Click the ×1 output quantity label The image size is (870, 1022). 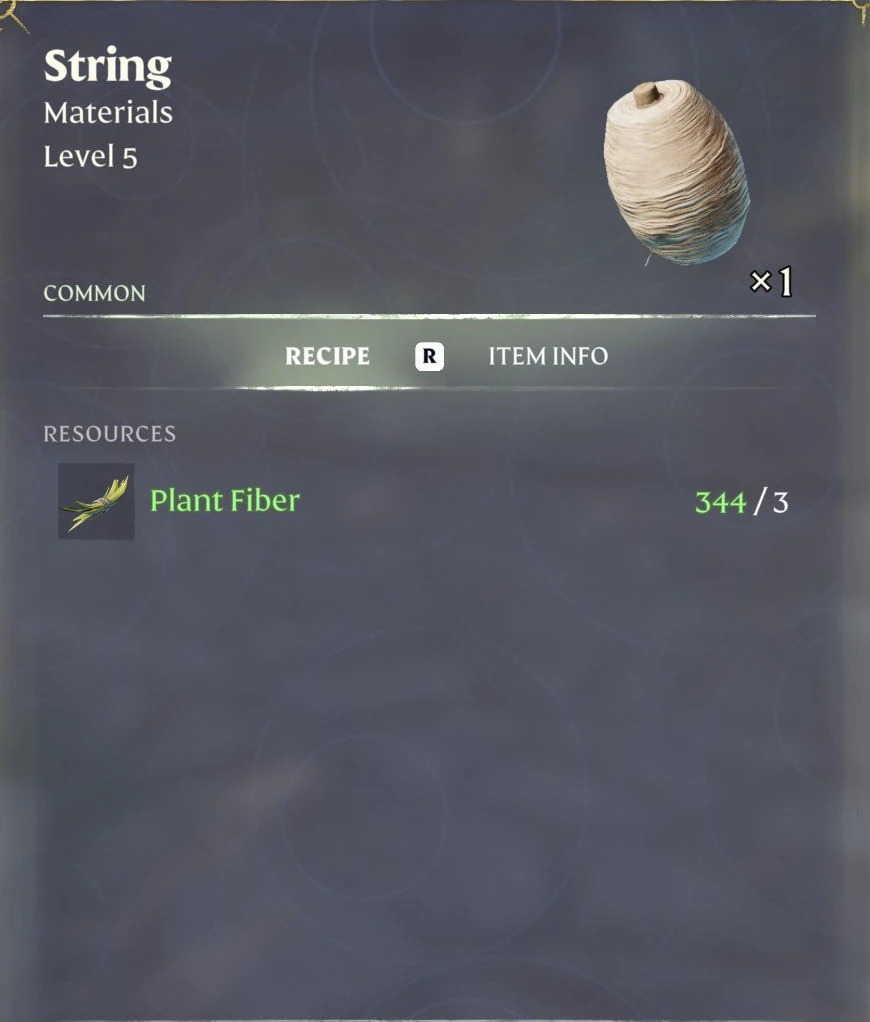coord(771,282)
